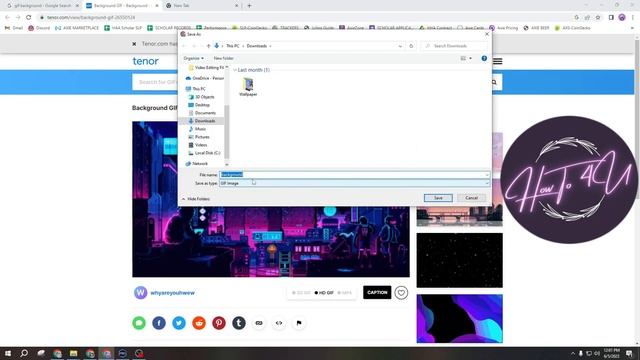This screenshot has height=360, width=640.
Task: Click Downloads in the breadcrumb path
Action: coord(256,46)
